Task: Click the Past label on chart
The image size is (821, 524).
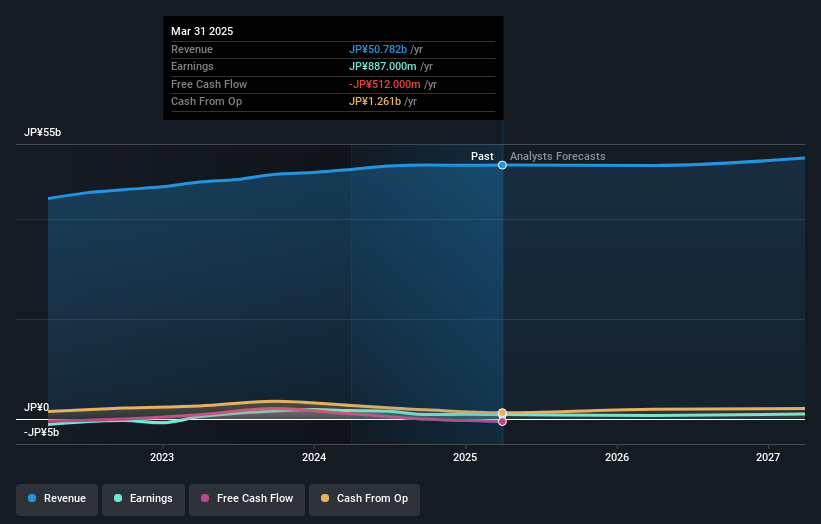Action: 482,157
